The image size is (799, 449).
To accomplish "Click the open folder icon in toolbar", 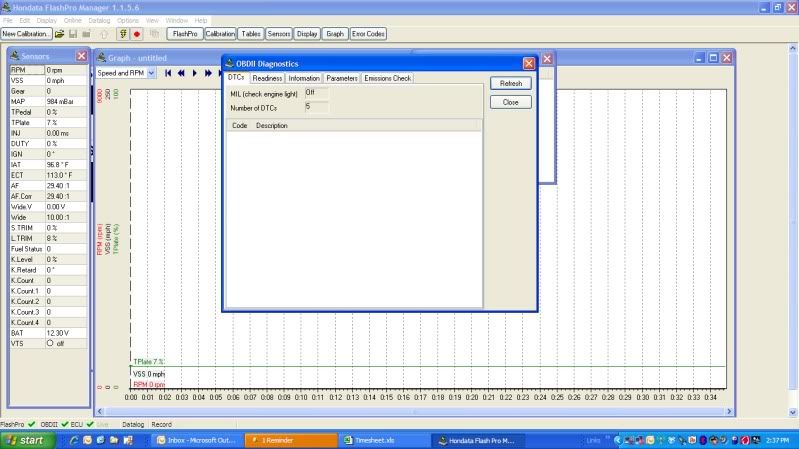I will pos(60,34).
